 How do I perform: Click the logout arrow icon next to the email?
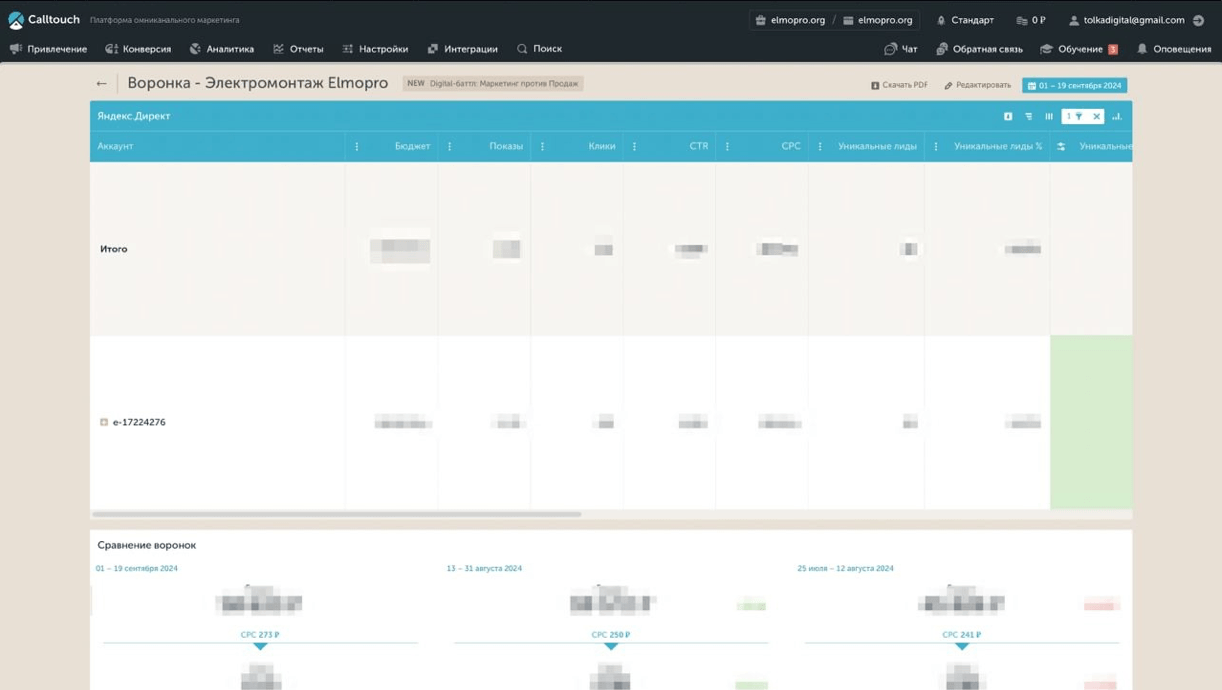click(x=1199, y=20)
